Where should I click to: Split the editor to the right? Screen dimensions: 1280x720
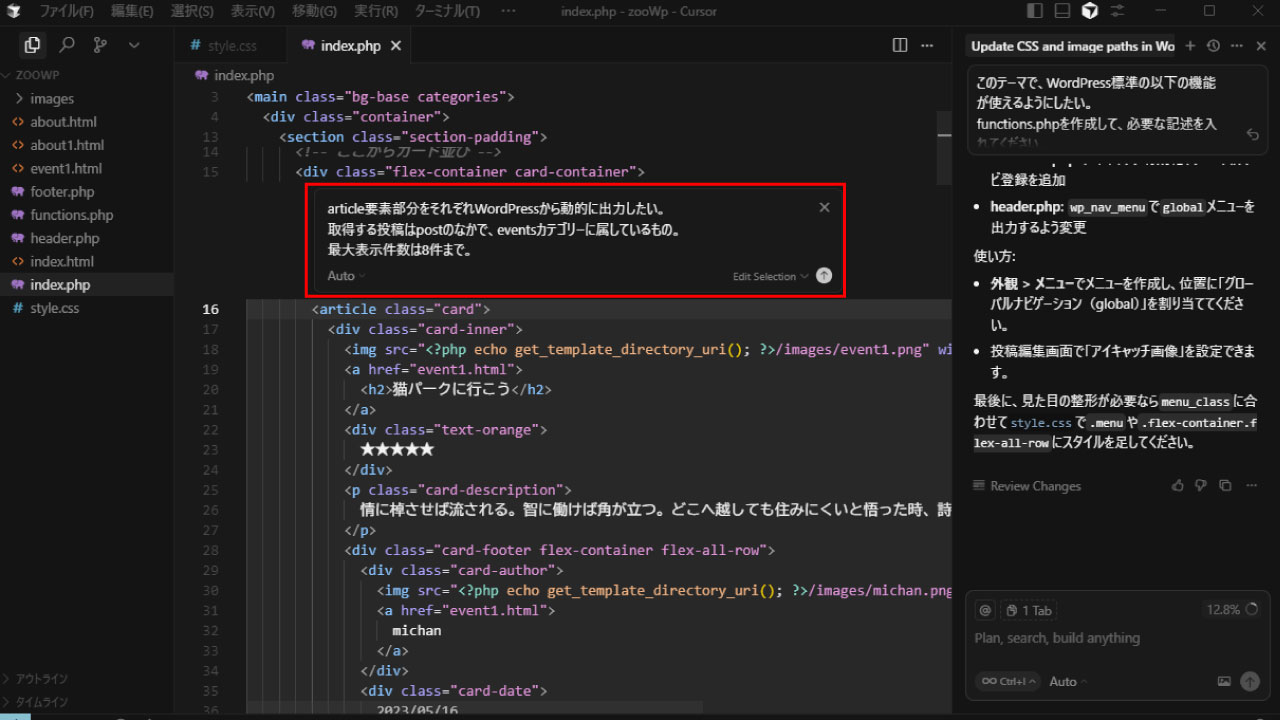900,45
